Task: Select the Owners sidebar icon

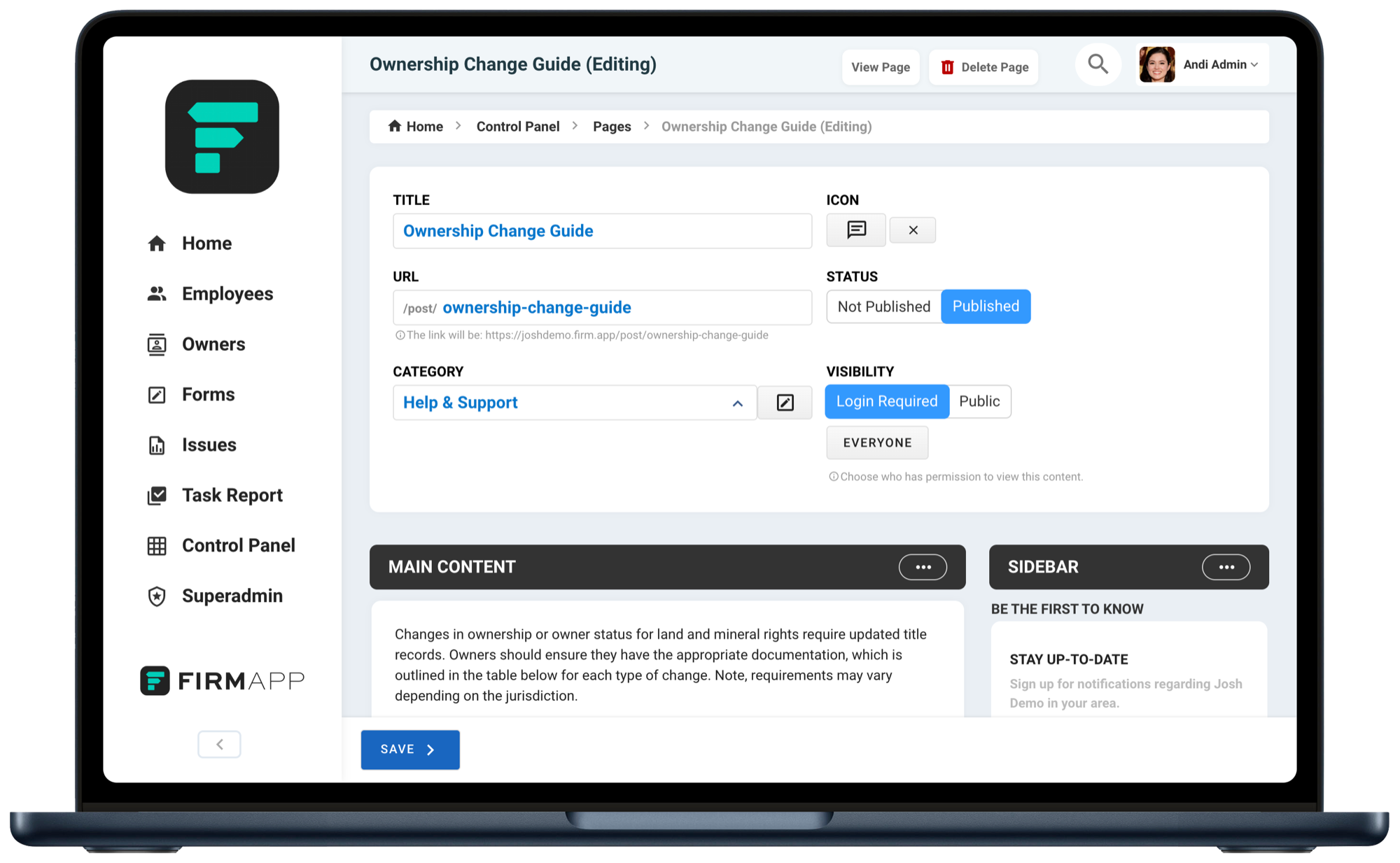Action: tap(157, 344)
